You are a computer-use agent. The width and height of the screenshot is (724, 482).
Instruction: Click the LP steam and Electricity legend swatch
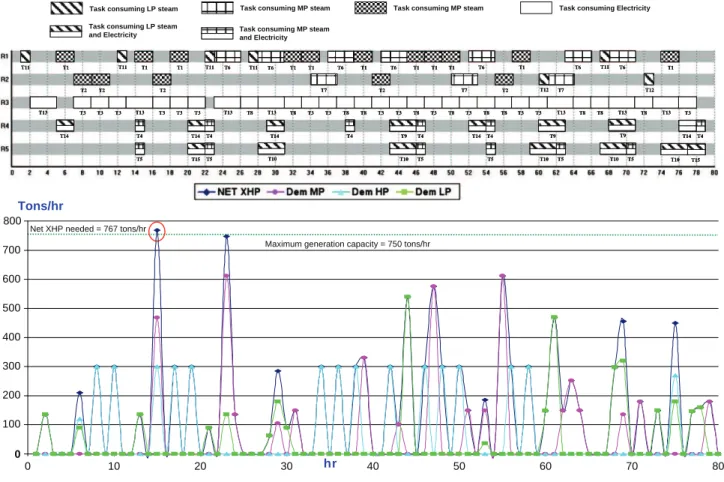pos(66,31)
